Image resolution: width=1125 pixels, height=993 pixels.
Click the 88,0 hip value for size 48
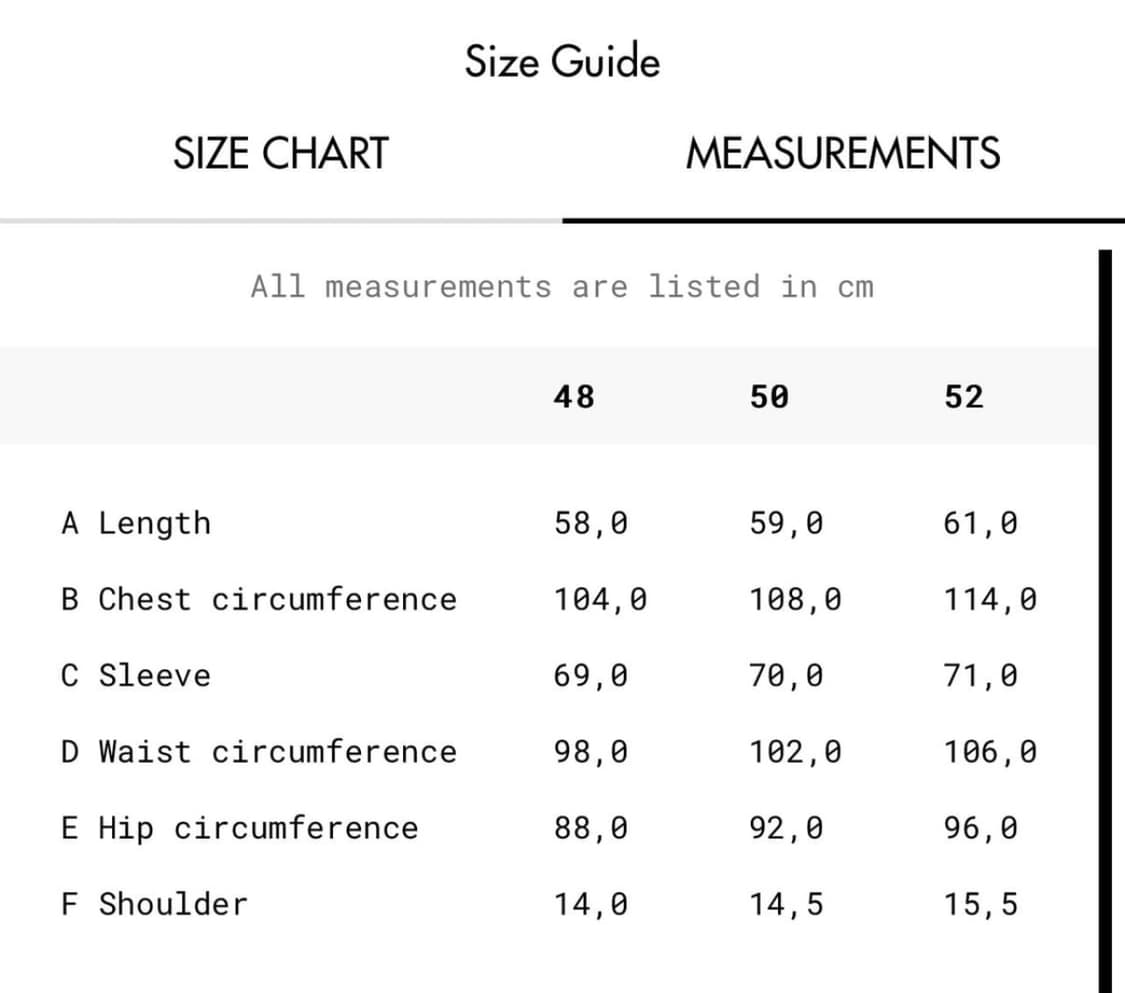(591, 828)
